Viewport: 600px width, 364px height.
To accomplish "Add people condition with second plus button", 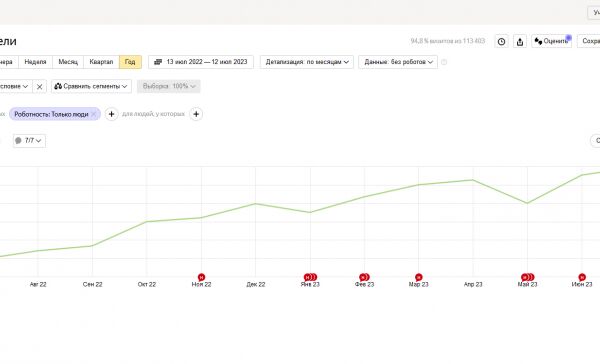I will 196,114.
